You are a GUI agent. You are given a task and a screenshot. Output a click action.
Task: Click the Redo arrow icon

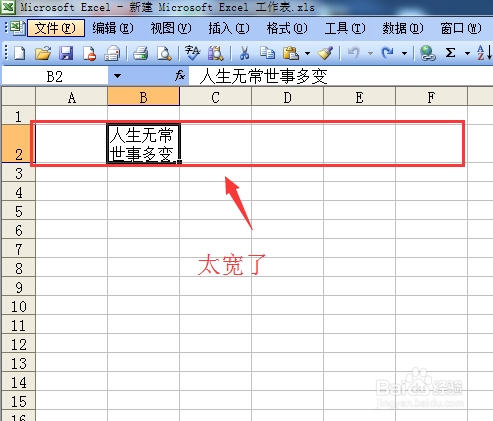(x=388, y=53)
